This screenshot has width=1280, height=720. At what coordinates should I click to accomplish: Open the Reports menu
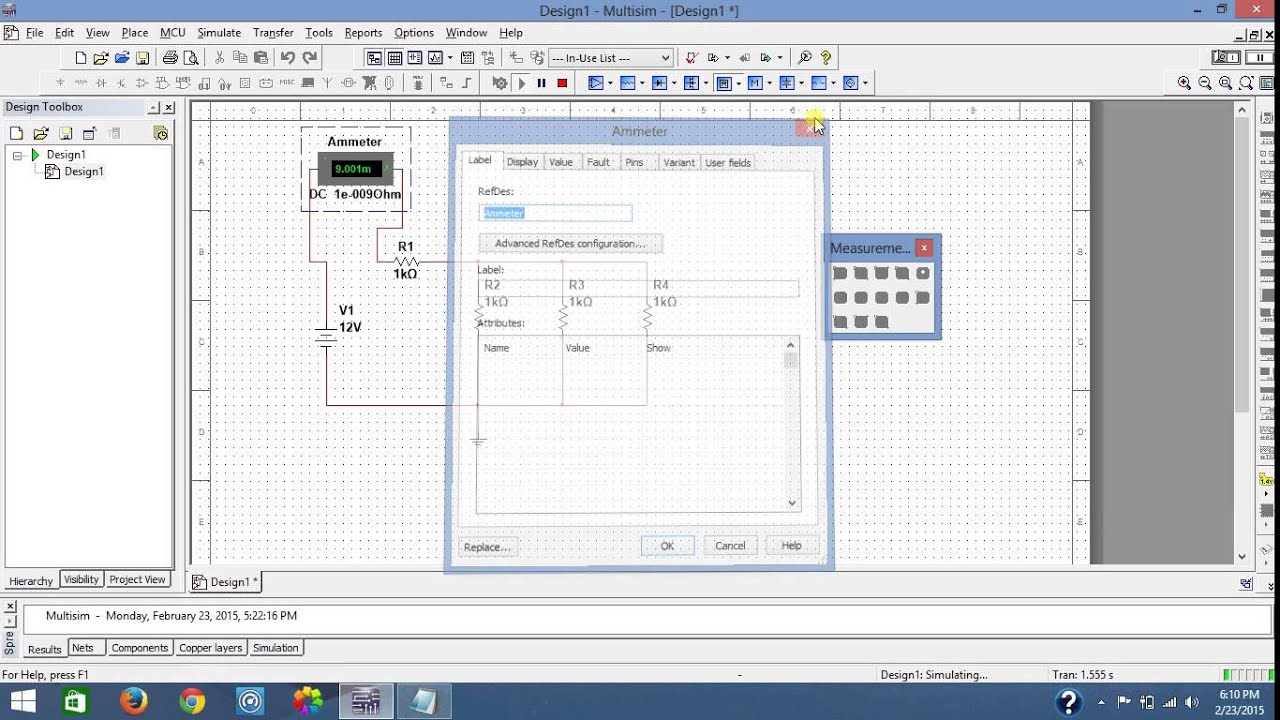363,33
